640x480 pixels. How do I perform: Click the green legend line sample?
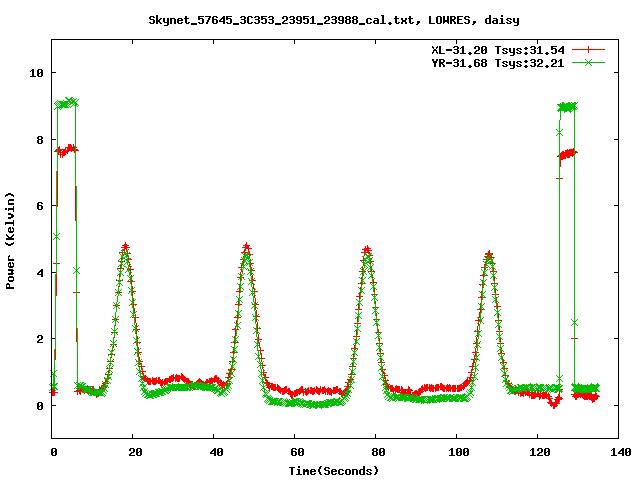click(x=588, y=62)
